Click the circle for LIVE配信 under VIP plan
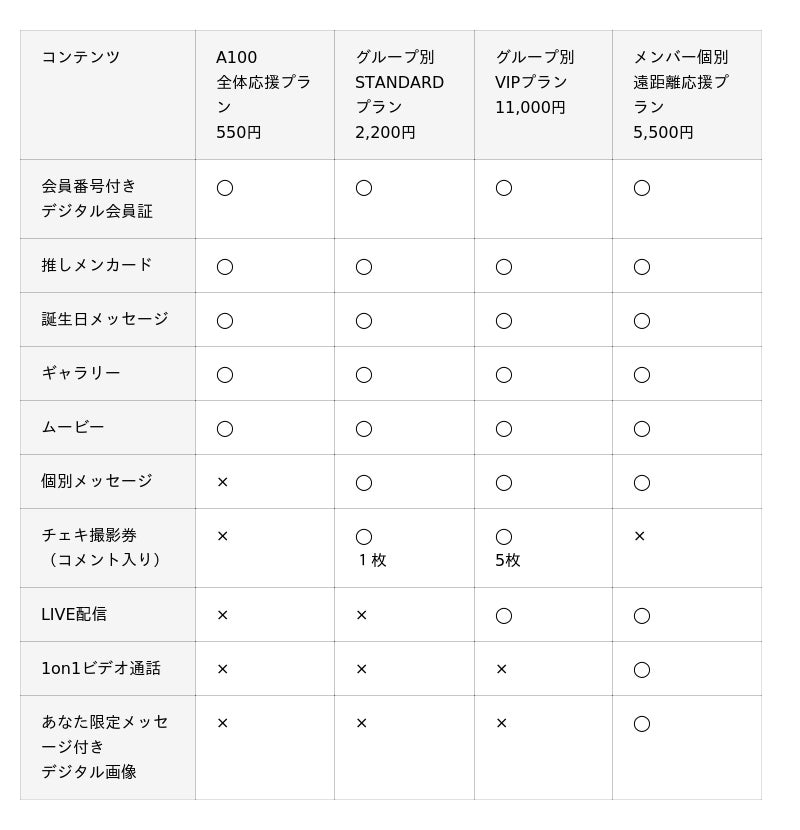This screenshot has height=830, width=800. pos(504,616)
